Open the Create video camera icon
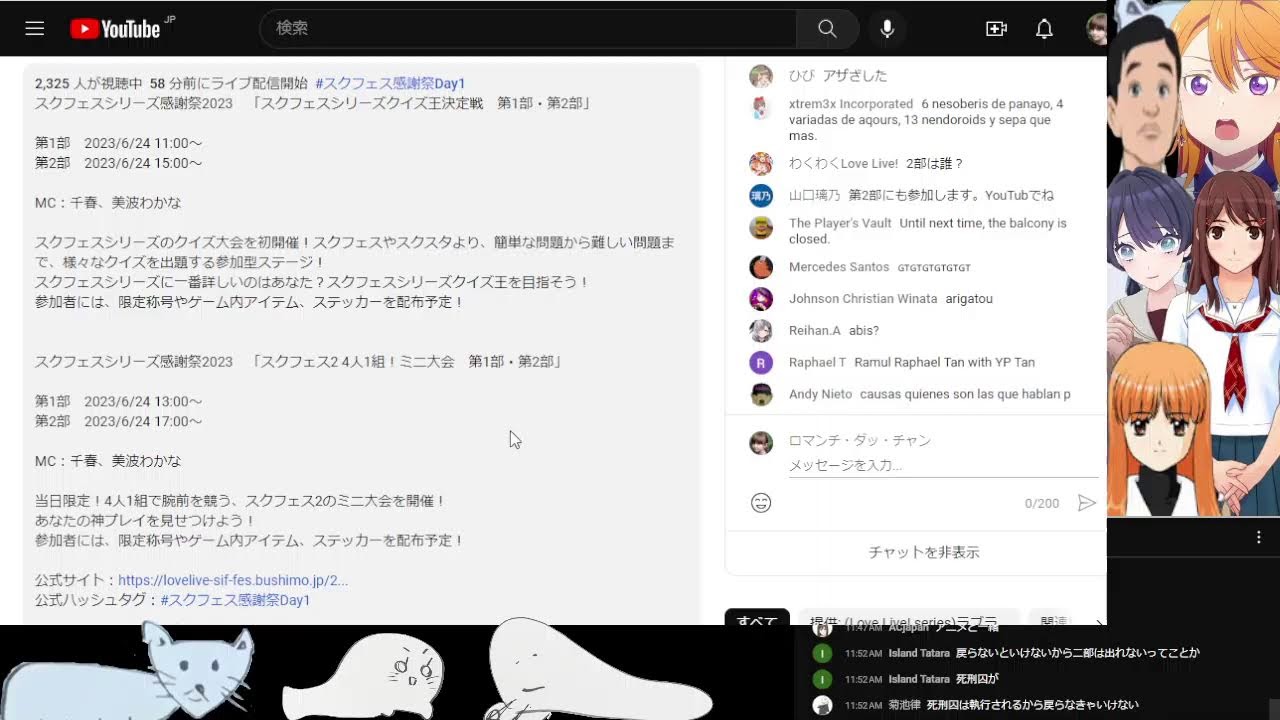The height and width of the screenshot is (720, 1280). point(996,29)
